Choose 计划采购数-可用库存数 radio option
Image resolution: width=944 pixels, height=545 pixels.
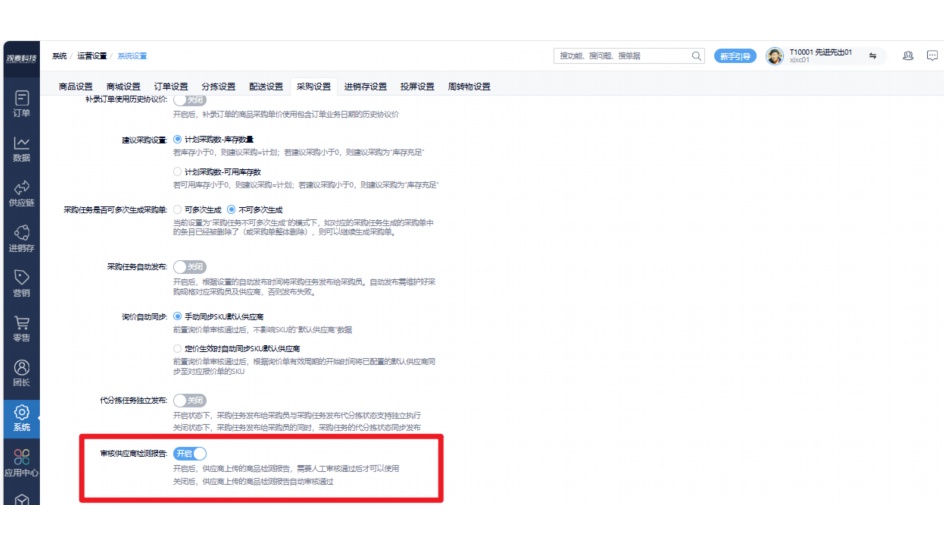[178, 172]
